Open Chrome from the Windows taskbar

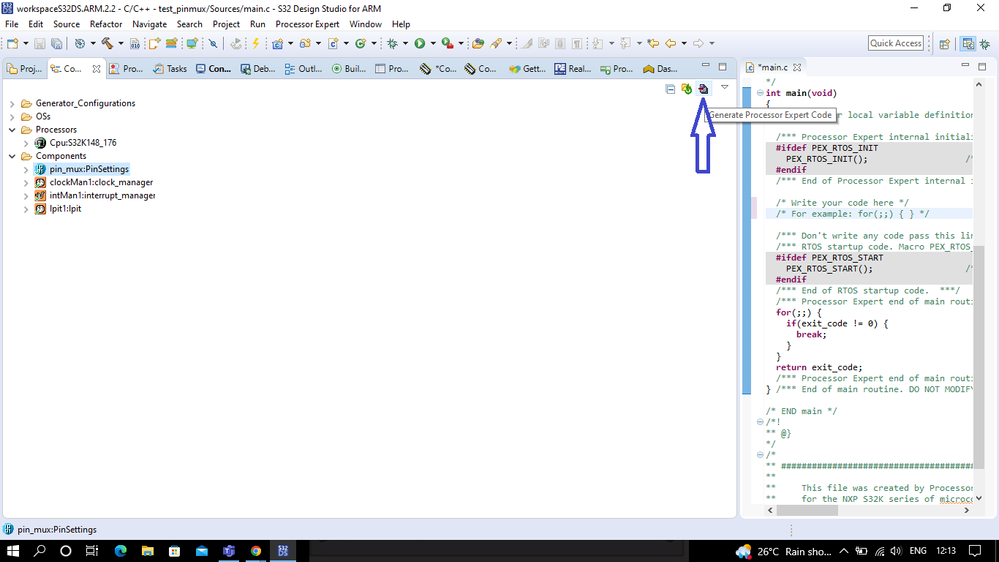click(x=255, y=551)
